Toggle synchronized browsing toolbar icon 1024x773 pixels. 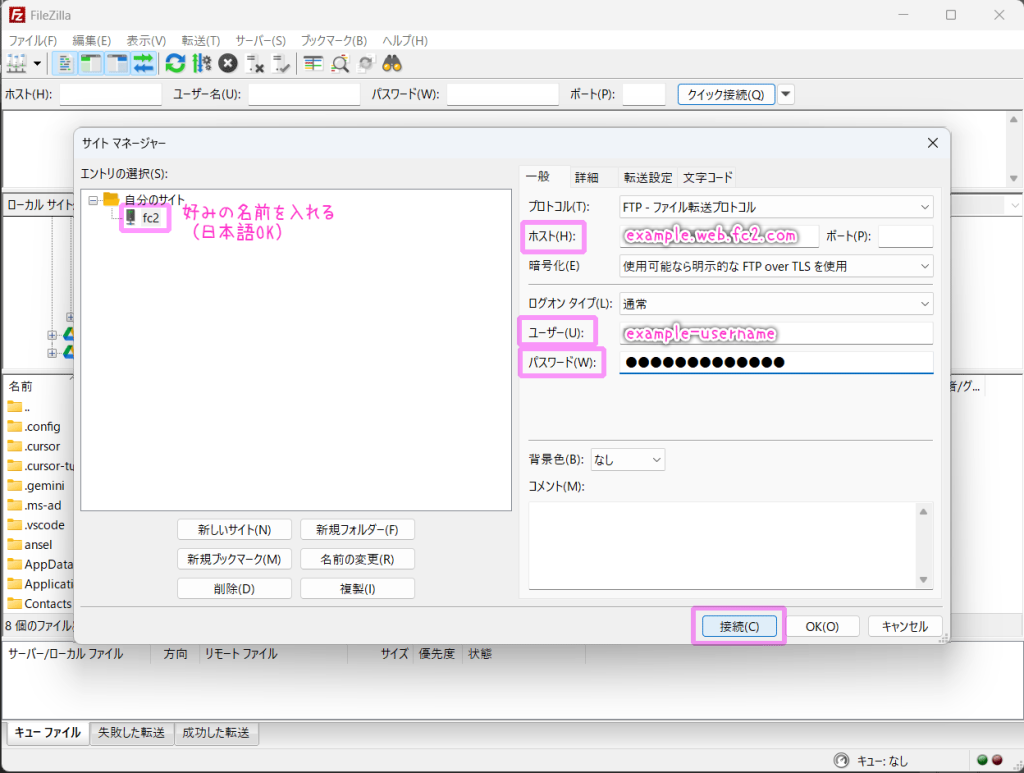pos(366,64)
